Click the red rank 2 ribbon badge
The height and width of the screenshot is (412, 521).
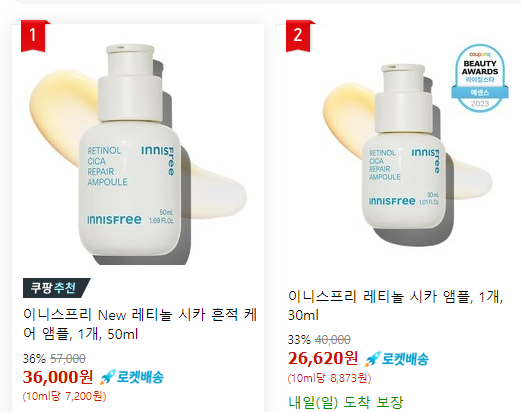click(298, 36)
